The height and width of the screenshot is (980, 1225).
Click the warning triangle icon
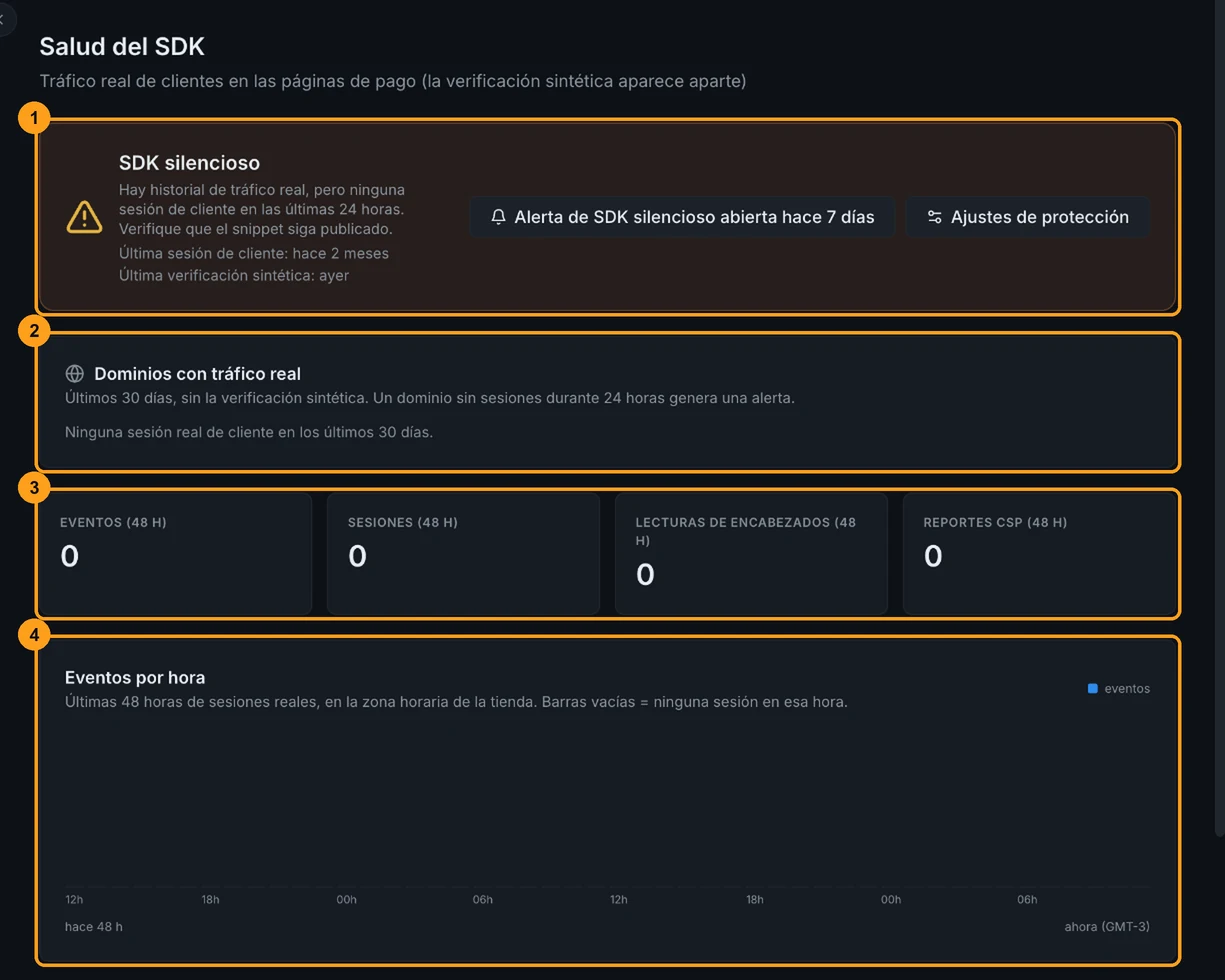tap(84, 217)
